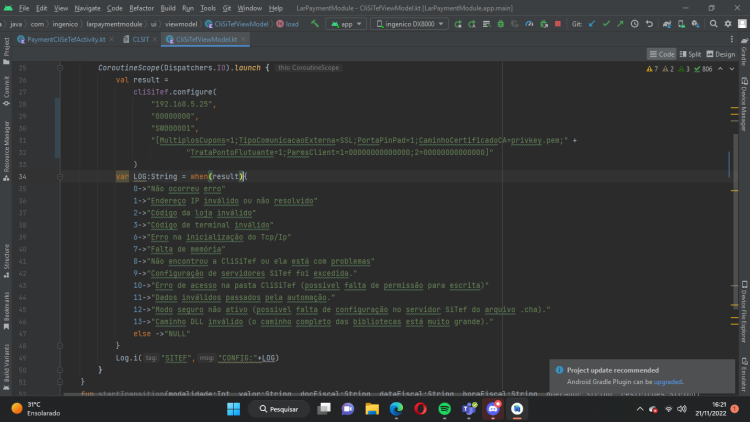Toggle the Build Variants tool window
Screen dimensions: 750x422
click(6, 367)
